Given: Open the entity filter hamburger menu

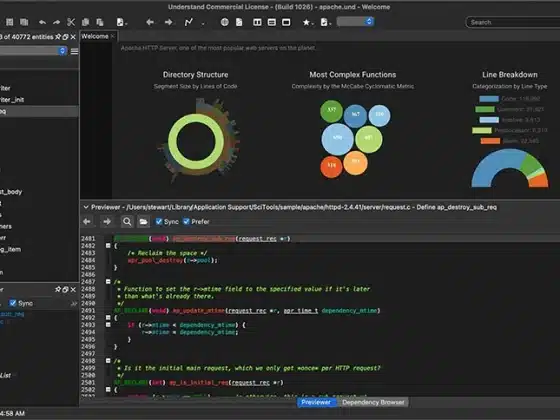Looking at the screenshot, I should click(x=74, y=51).
